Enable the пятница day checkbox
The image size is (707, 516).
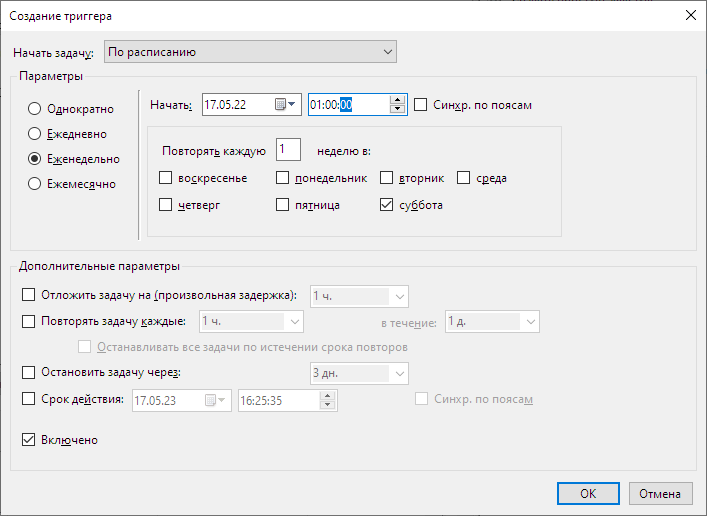coord(282,205)
